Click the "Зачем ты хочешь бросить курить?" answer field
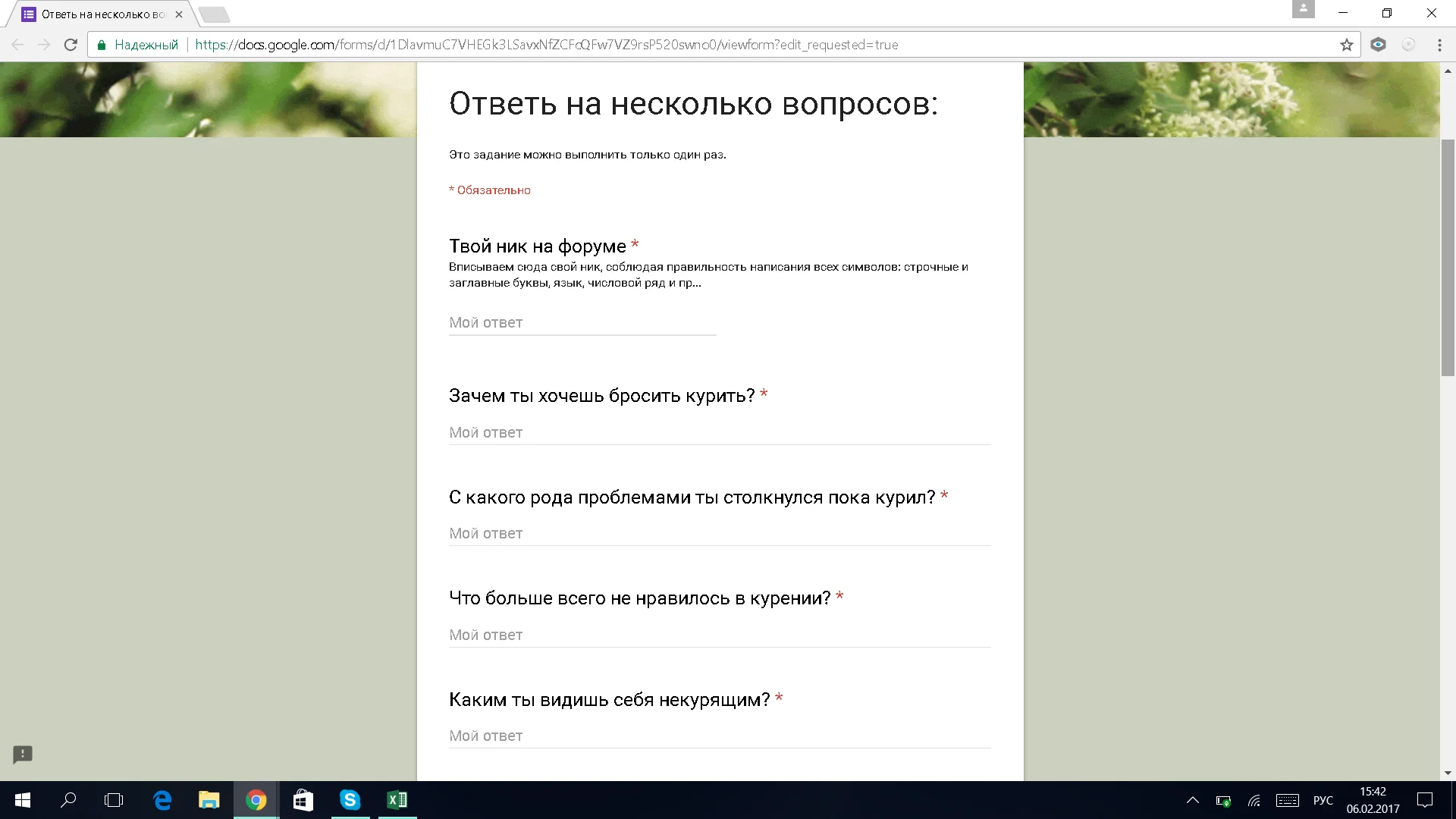The width and height of the screenshot is (1456, 819). [719, 432]
